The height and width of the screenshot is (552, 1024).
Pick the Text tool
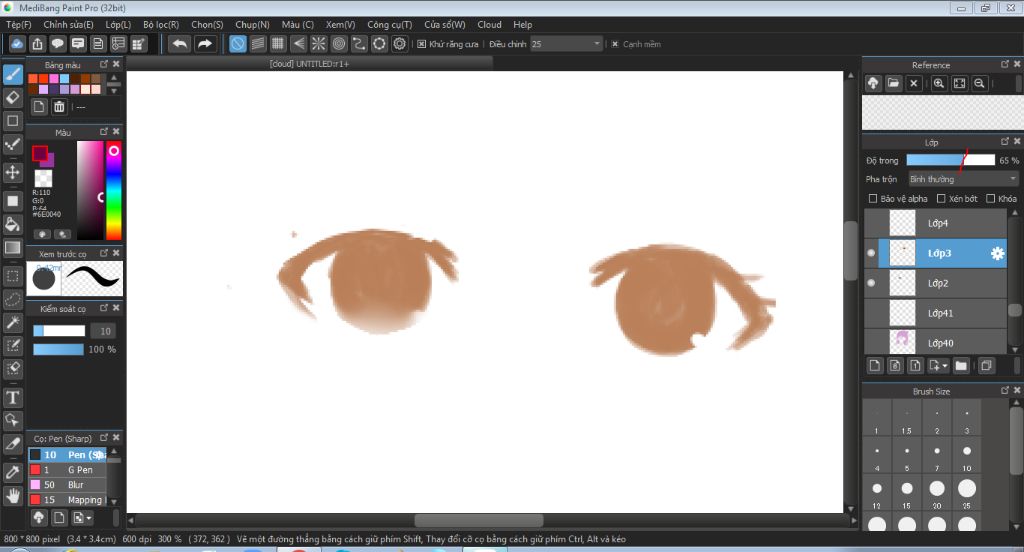(x=13, y=398)
